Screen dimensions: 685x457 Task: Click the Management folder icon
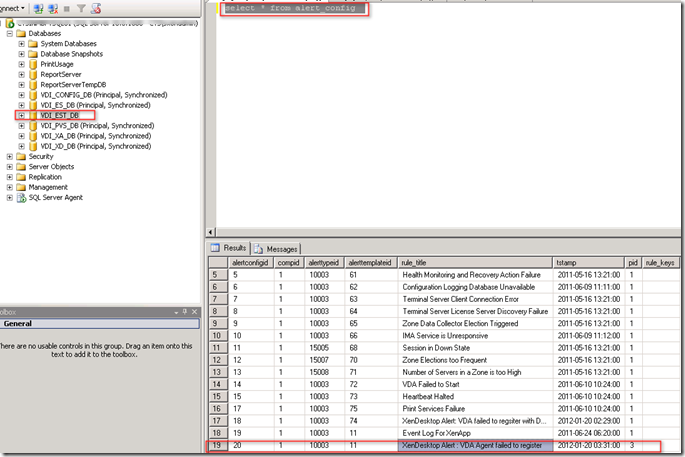[x=21, y=187]
